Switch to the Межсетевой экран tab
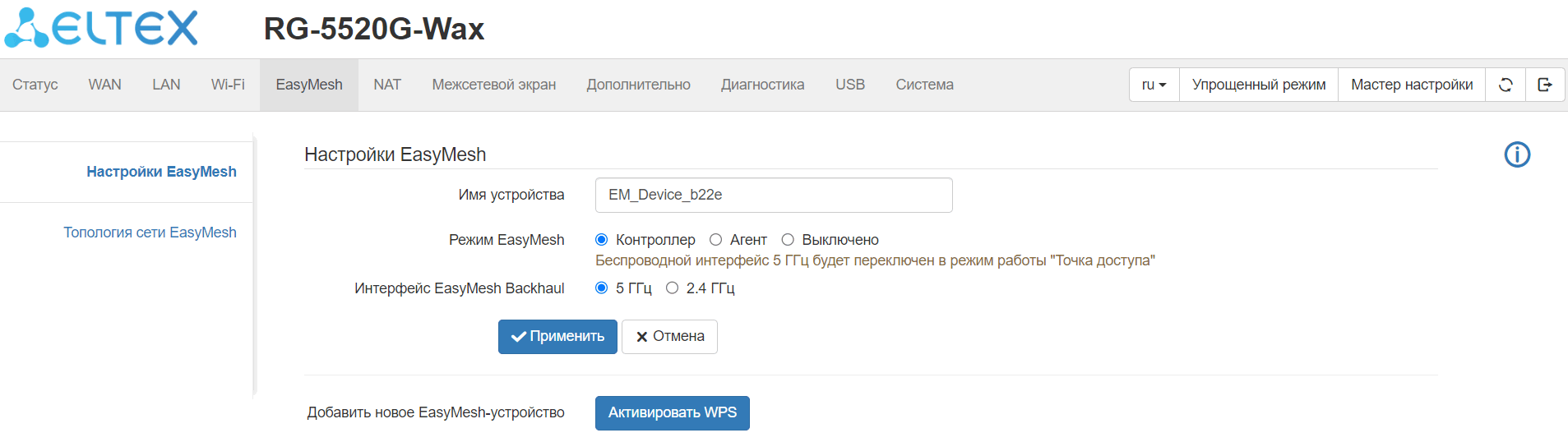This screenshot has width=1568, height=442. coord(493,85)
